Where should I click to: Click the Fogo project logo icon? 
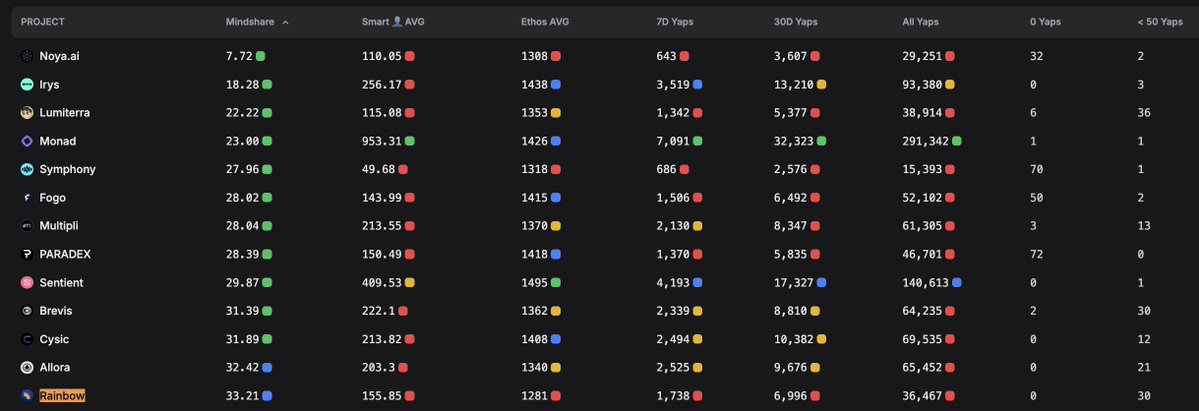click(27, 197)
